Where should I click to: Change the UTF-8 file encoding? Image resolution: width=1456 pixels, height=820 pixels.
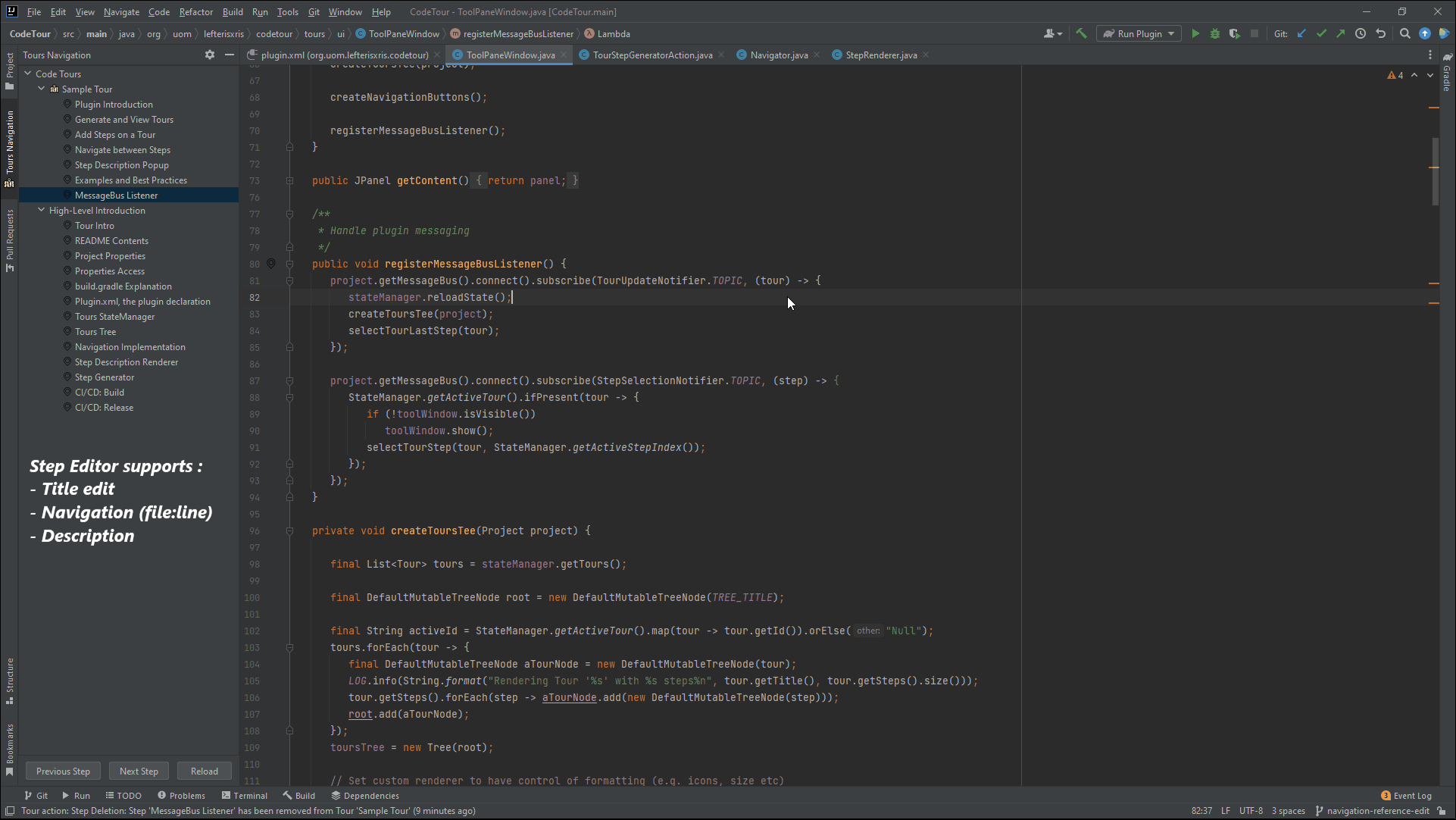pos(1251,810)
